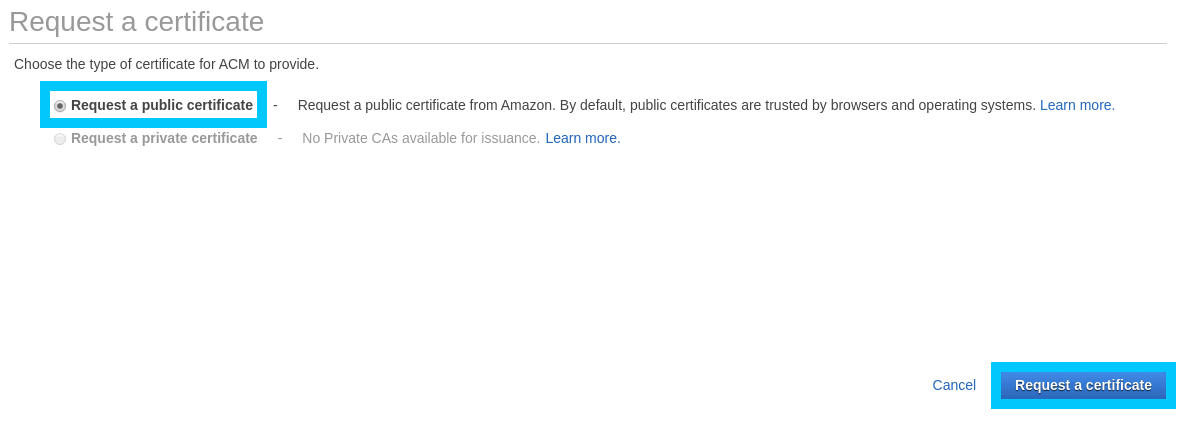Image resolution: width=1184 pixels, height=427 pixels.
Task: Open Learn more link beside Private CAs message
Action: tap(583, 138)
